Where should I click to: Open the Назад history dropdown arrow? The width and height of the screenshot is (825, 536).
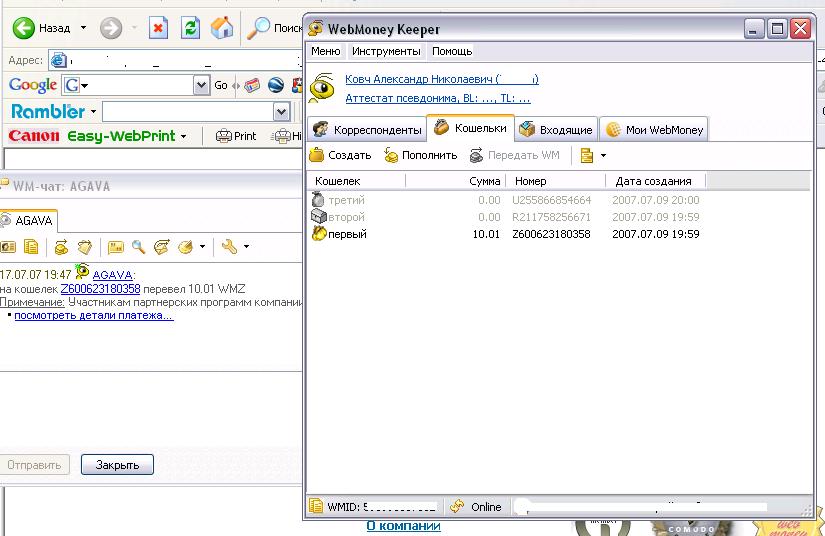pyautogui.click(x=83, y=27)
